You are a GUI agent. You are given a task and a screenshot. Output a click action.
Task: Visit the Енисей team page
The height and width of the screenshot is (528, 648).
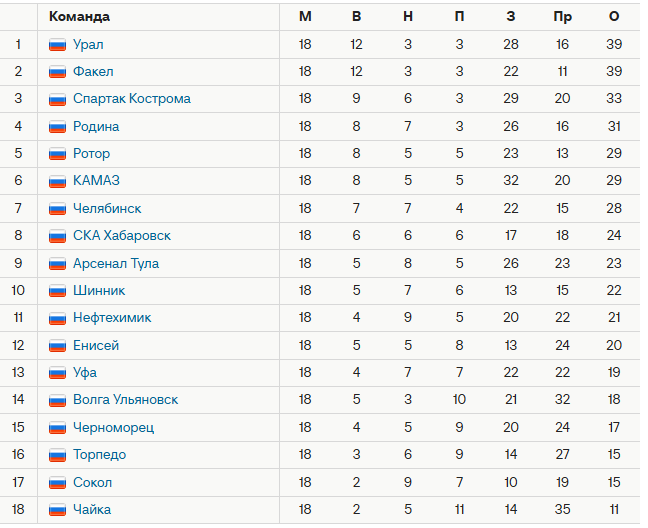(x=96, y=346)
